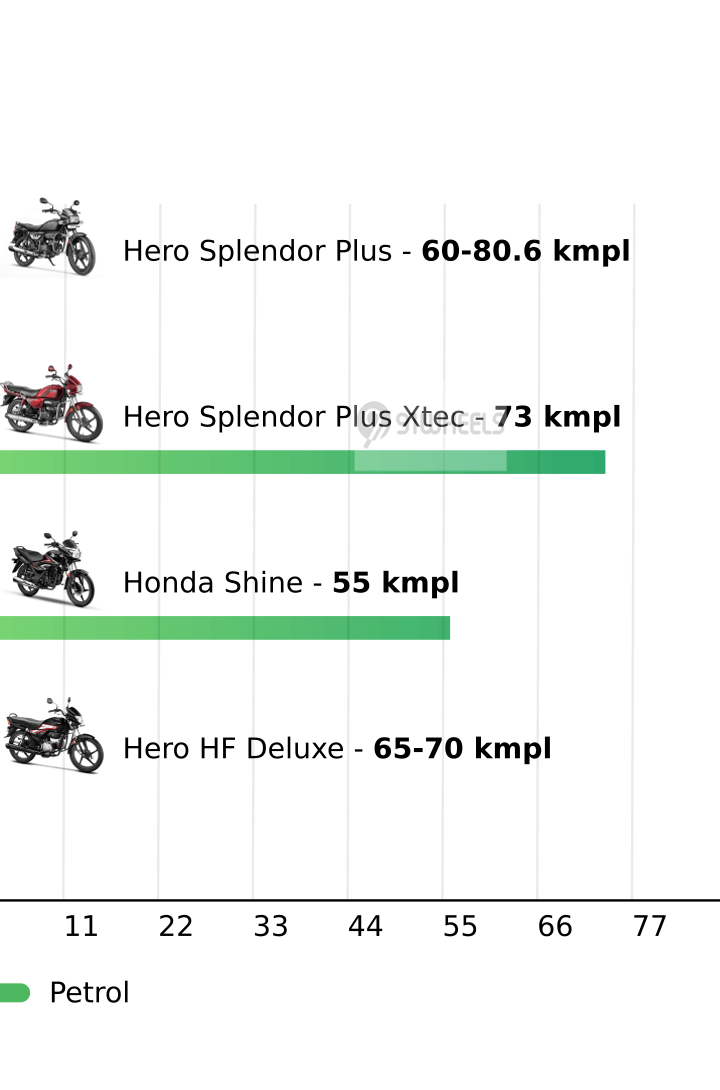Click the Hero Splendor Plus motorcycle image
The image size is (720, 1090).
[x=50, y=238]
